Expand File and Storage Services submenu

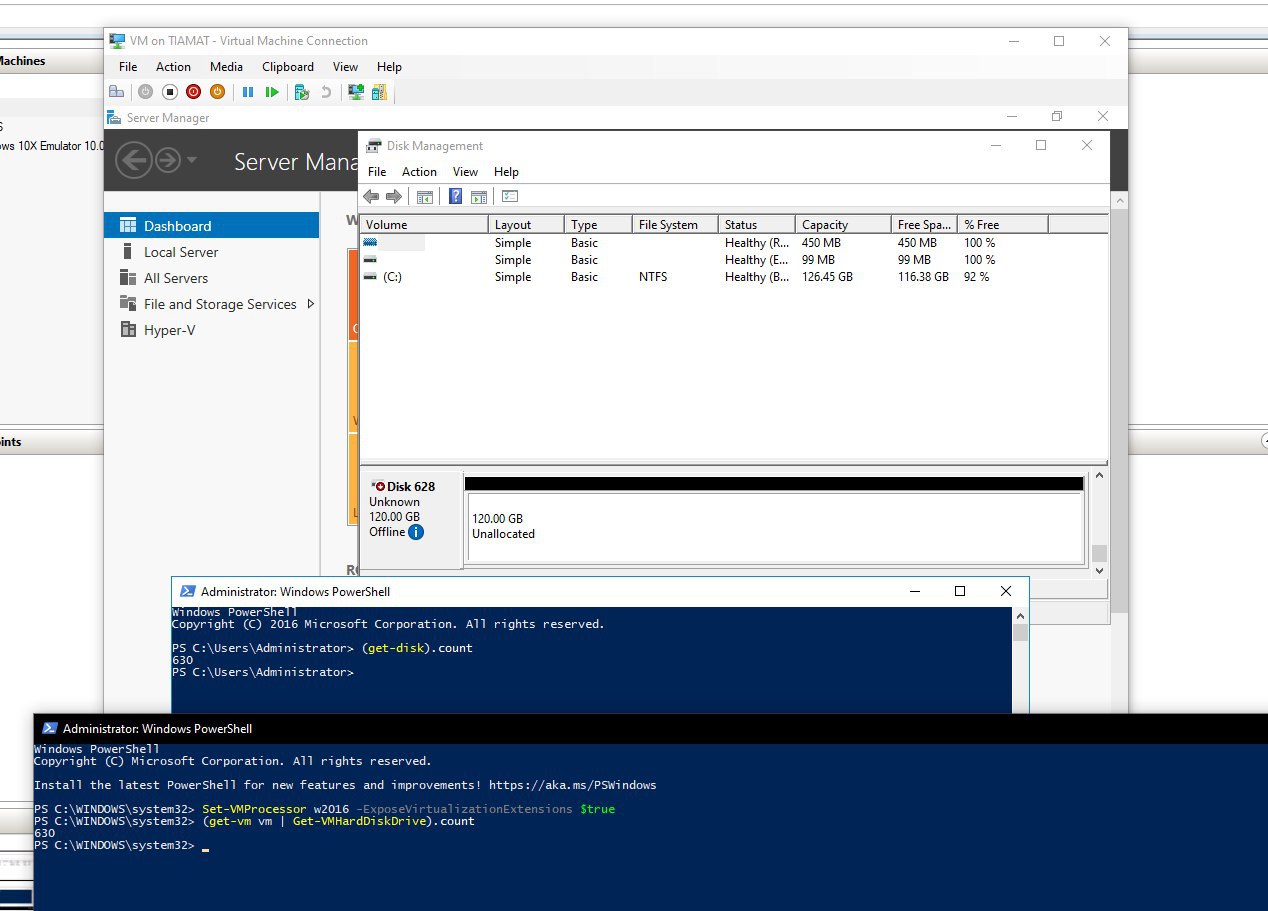click(x=310, y=304)
